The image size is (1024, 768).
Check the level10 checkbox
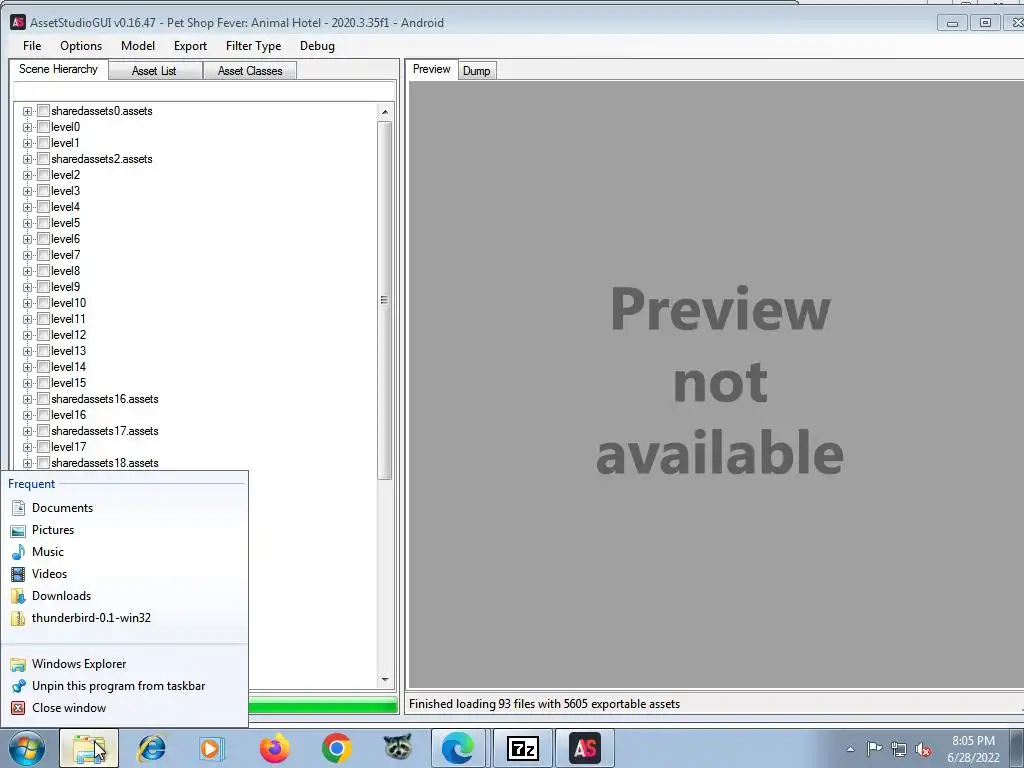44,302
